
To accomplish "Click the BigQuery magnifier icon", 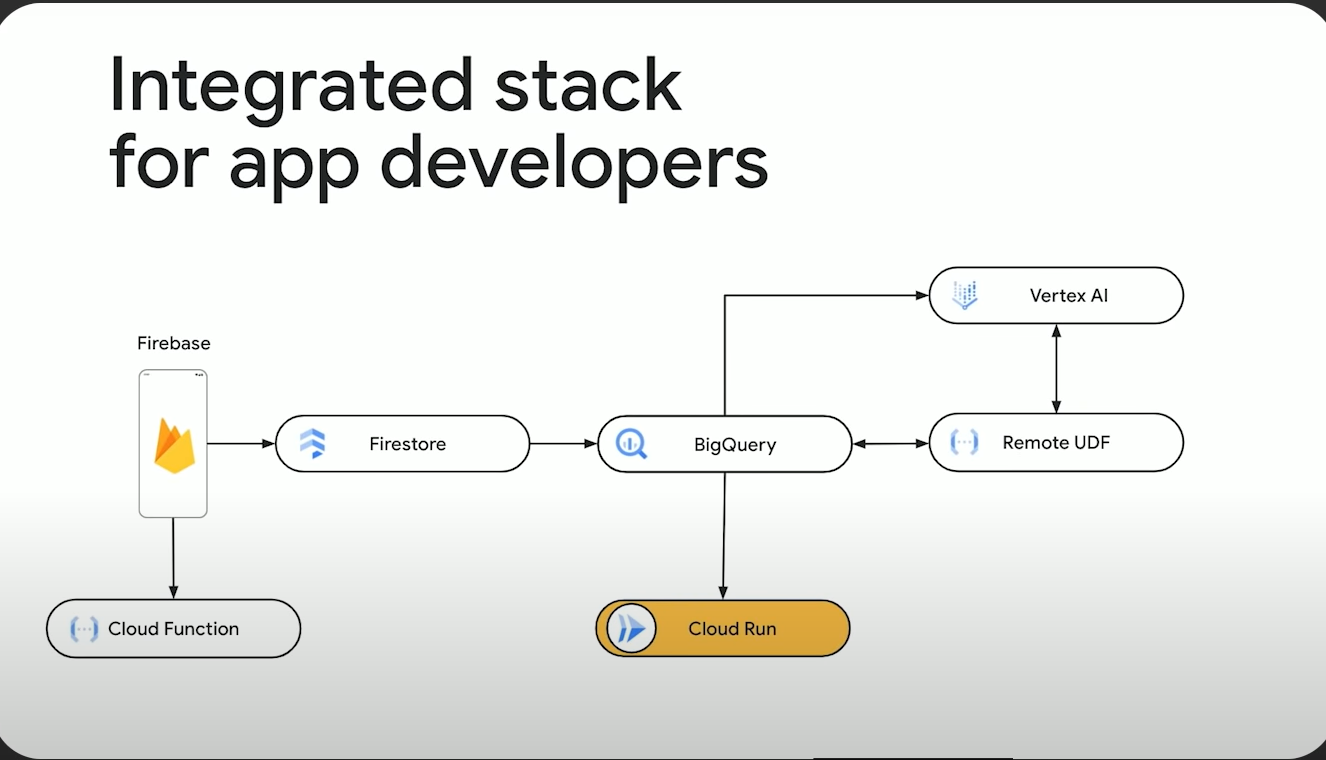I will (x=631, y=443).
